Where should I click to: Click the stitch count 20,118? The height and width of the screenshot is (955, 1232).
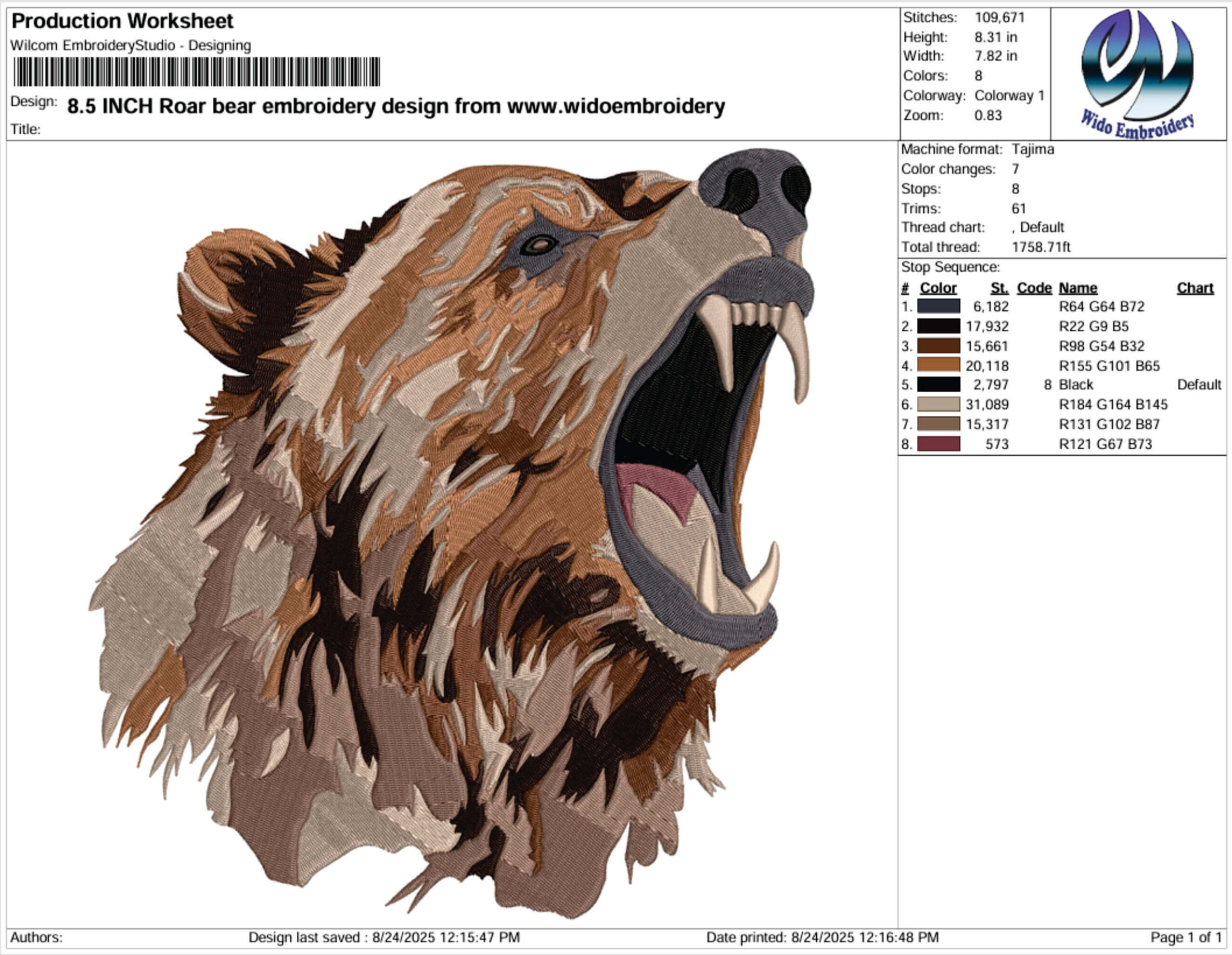coord(987,366)
